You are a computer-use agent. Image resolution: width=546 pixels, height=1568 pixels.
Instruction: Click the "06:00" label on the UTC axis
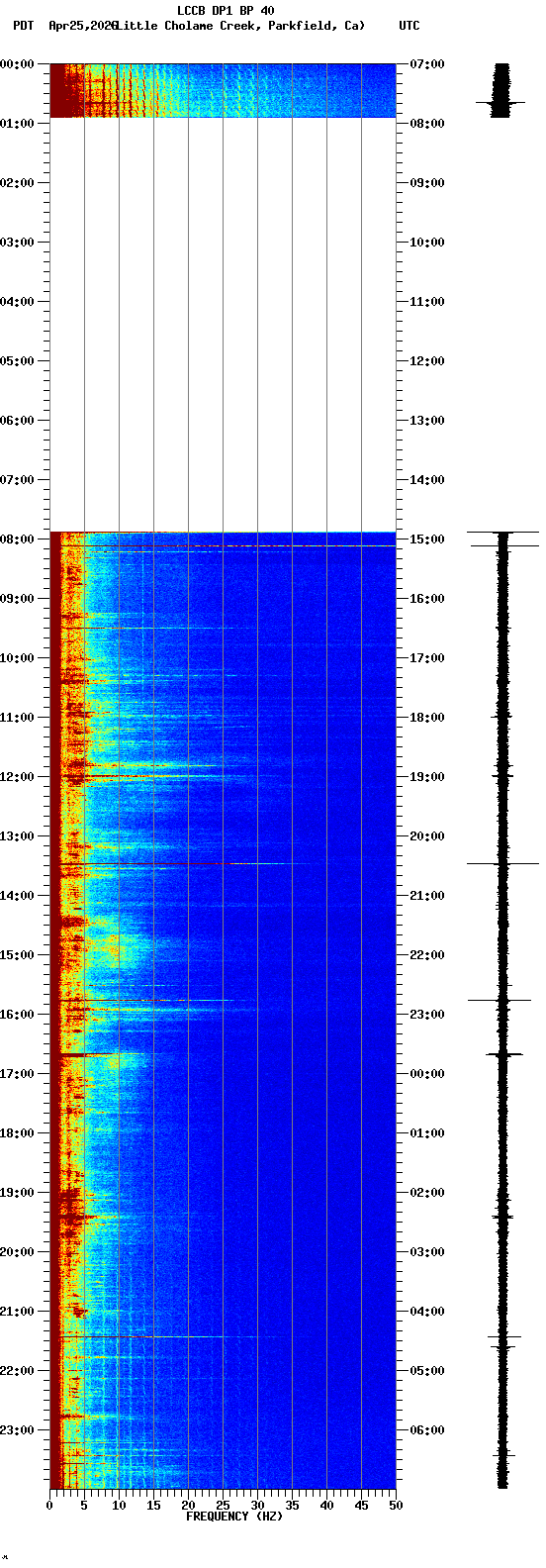pos(427,1430)
